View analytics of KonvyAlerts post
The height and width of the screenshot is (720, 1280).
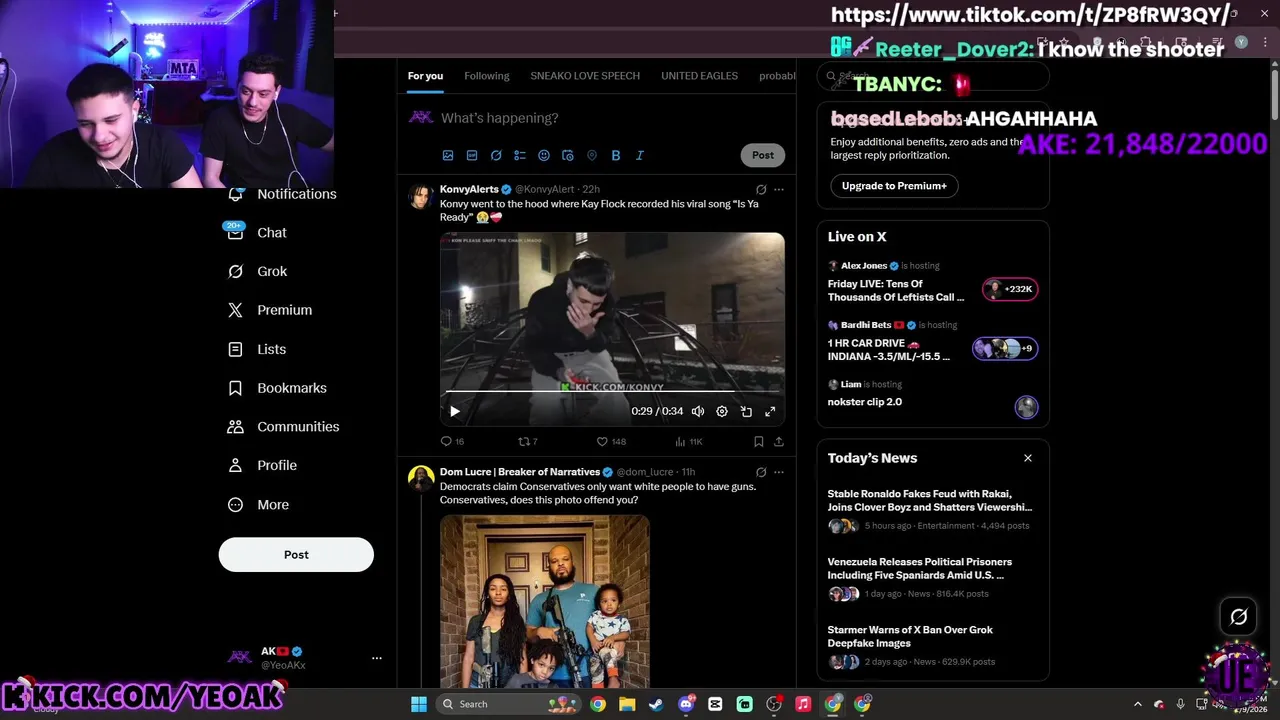tap(689, 441)
